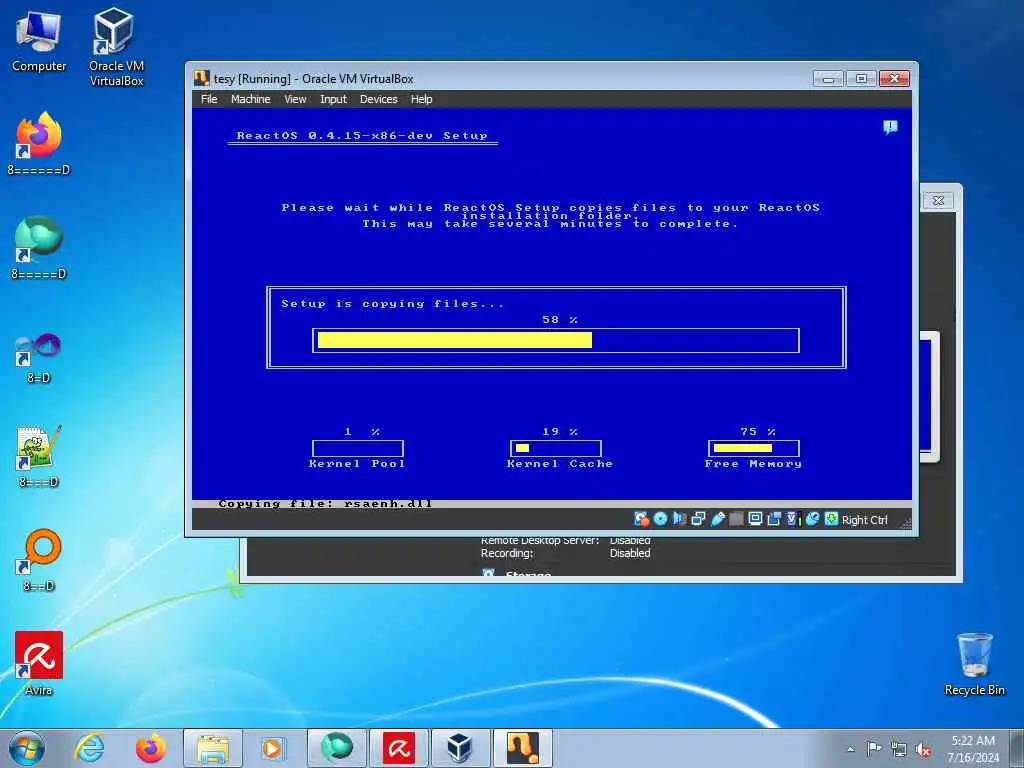This screenshot has width=1024, height=768.
Task: Click the hard disk activity status icon
Action: 641,519
